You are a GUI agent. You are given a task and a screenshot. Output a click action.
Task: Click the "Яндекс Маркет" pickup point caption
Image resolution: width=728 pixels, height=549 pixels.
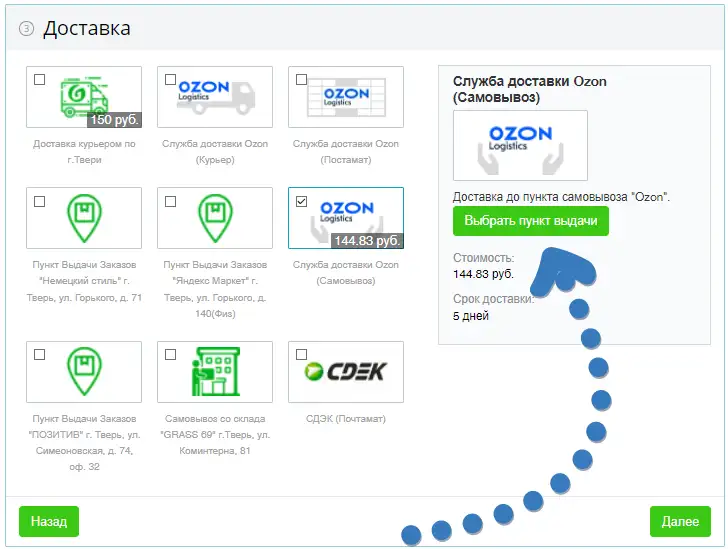pos(215,289)
